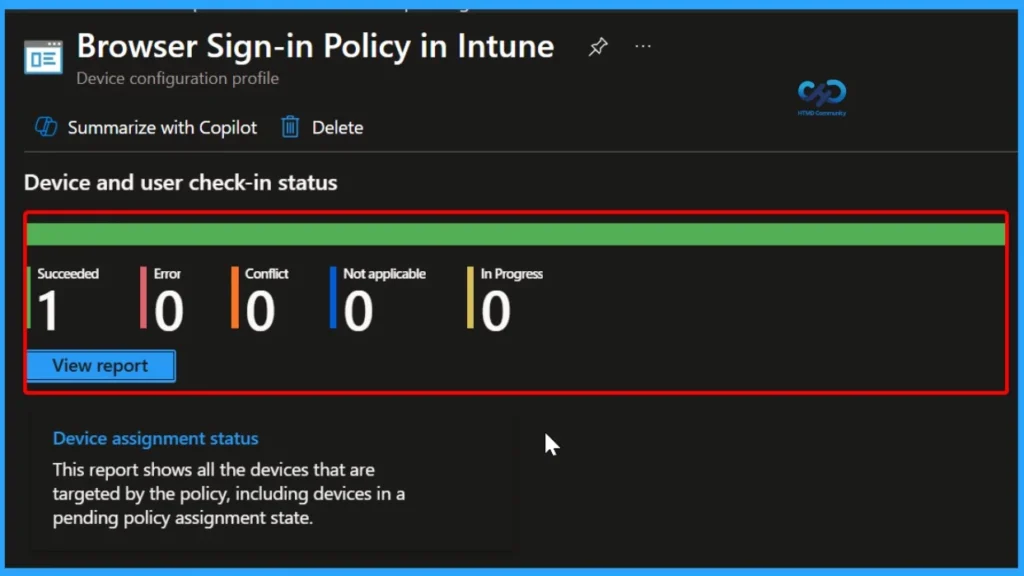Click the blue Not applicable indicator bar

click(333, 296)
